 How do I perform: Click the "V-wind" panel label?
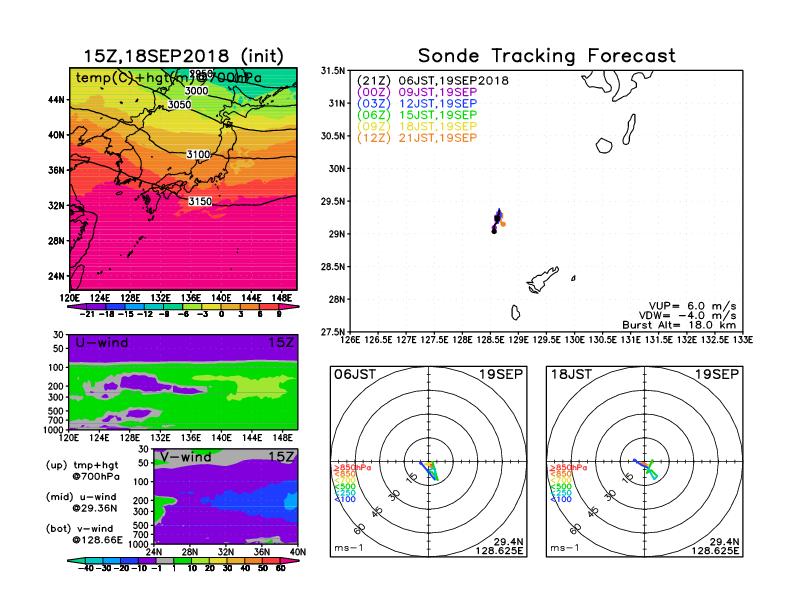(x=186, y=457)
